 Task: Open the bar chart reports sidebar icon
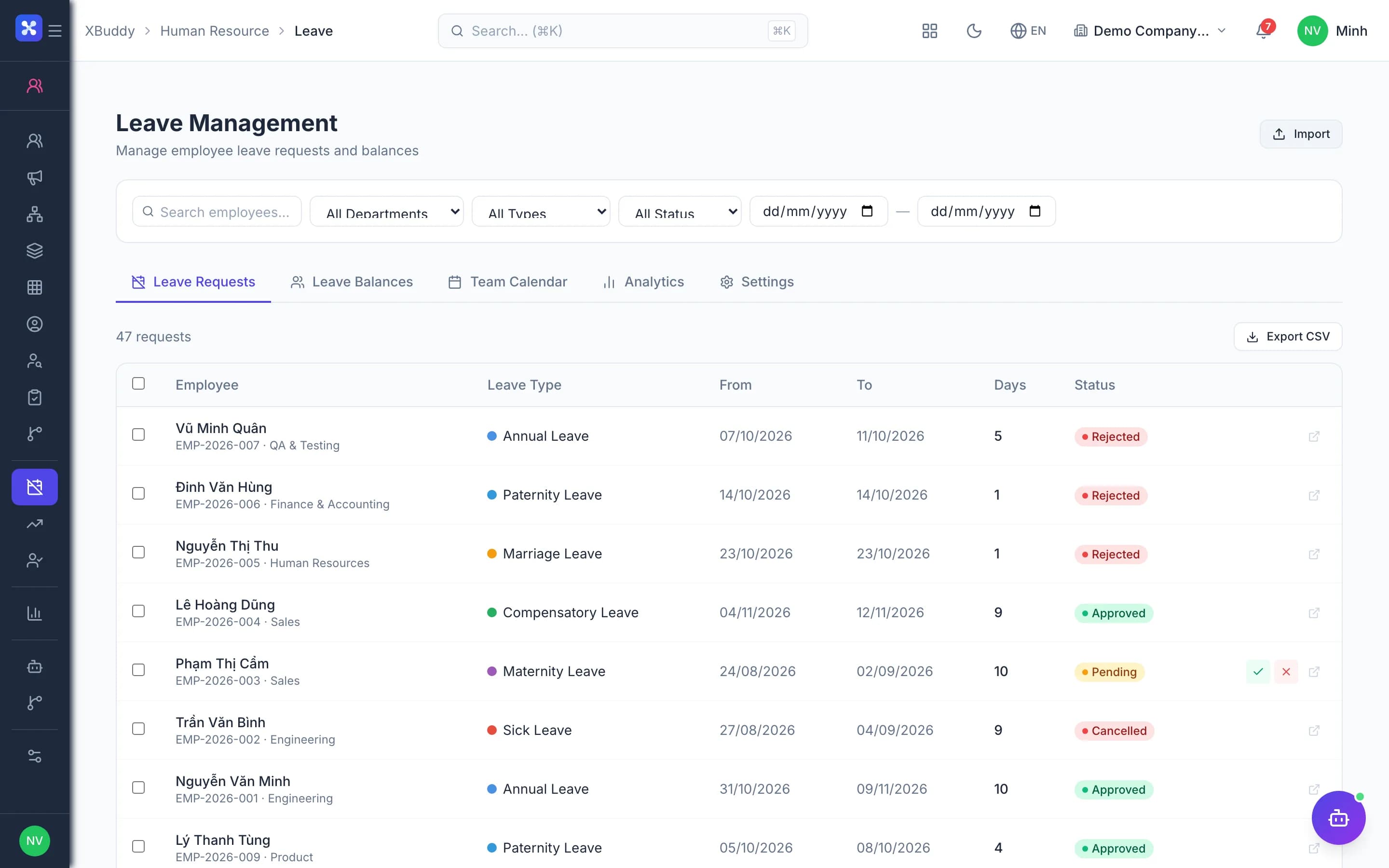point(34,613)
